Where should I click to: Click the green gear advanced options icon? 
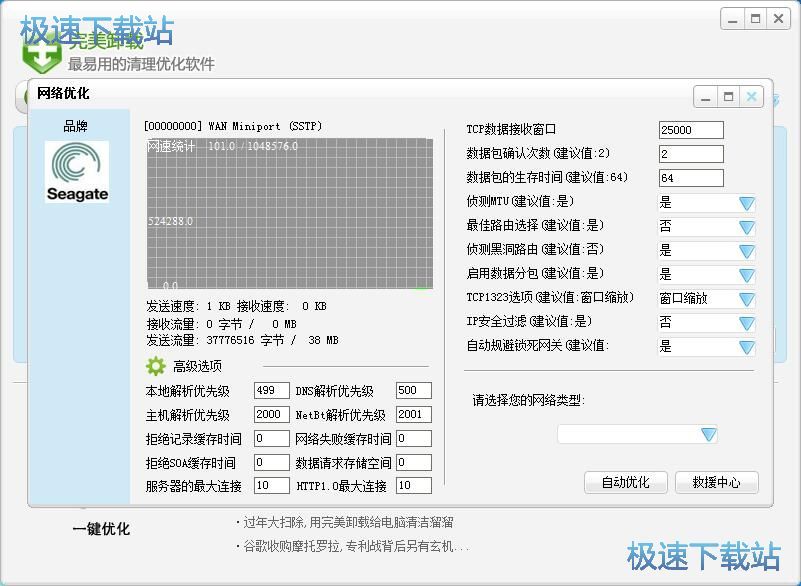[x=156, y=366]
